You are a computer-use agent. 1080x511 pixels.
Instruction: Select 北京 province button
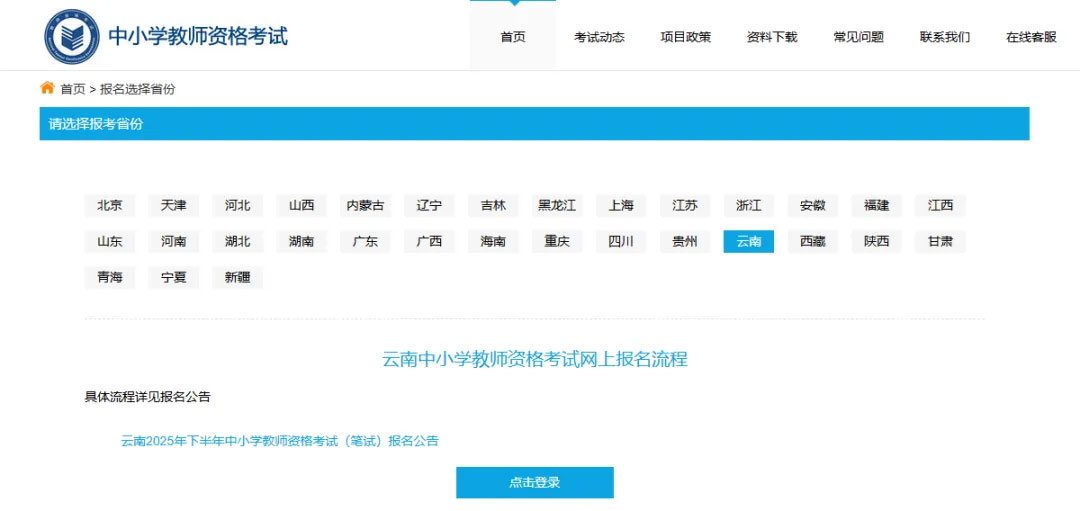coord(109,205)
